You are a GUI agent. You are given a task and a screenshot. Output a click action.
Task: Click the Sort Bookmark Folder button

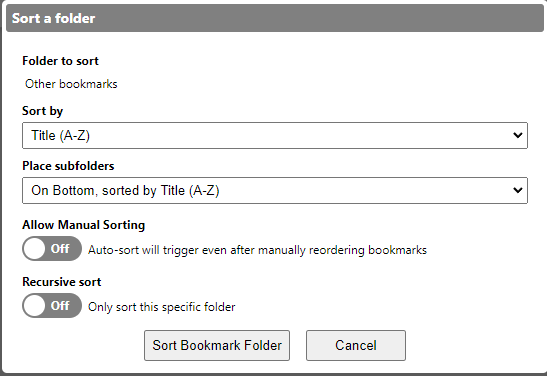[x=217, y=345]
